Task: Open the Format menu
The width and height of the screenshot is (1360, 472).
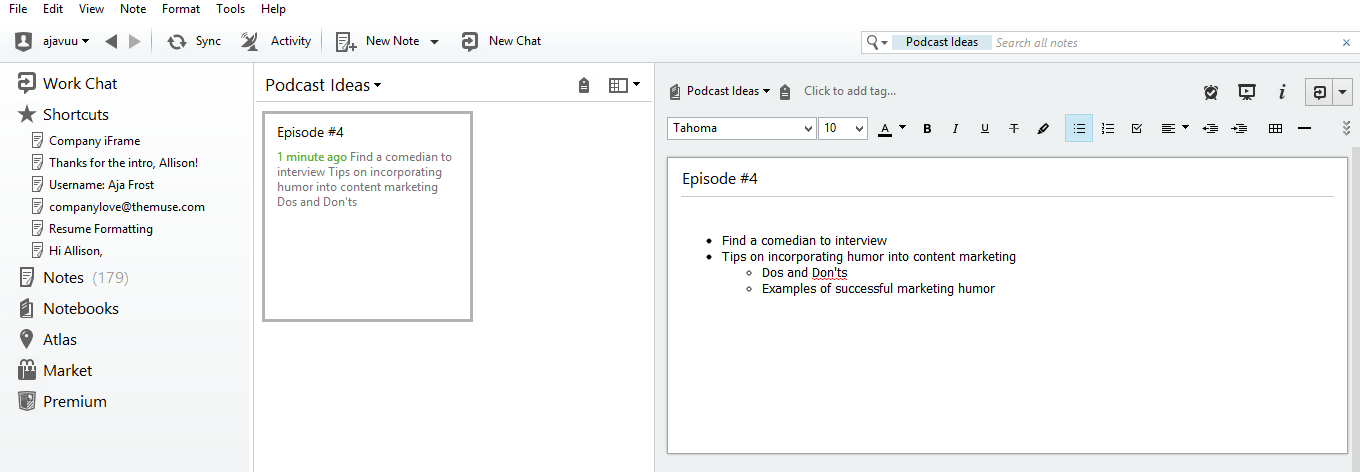Action: (x=181, y=9)
